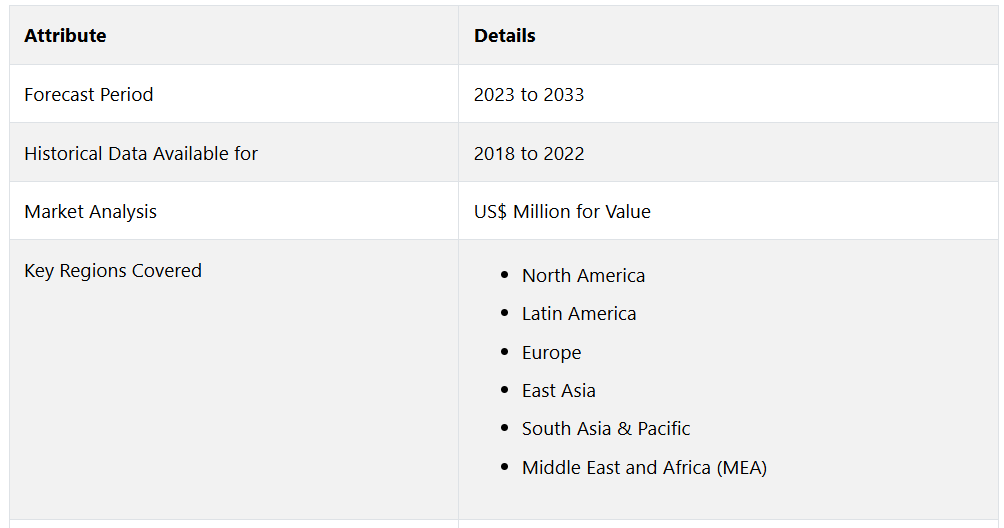Image resolution: width=1004 pixels, height=528 pixels.
Task: Click the 2023 to 2033 value
Action: (x=529, y=95)
